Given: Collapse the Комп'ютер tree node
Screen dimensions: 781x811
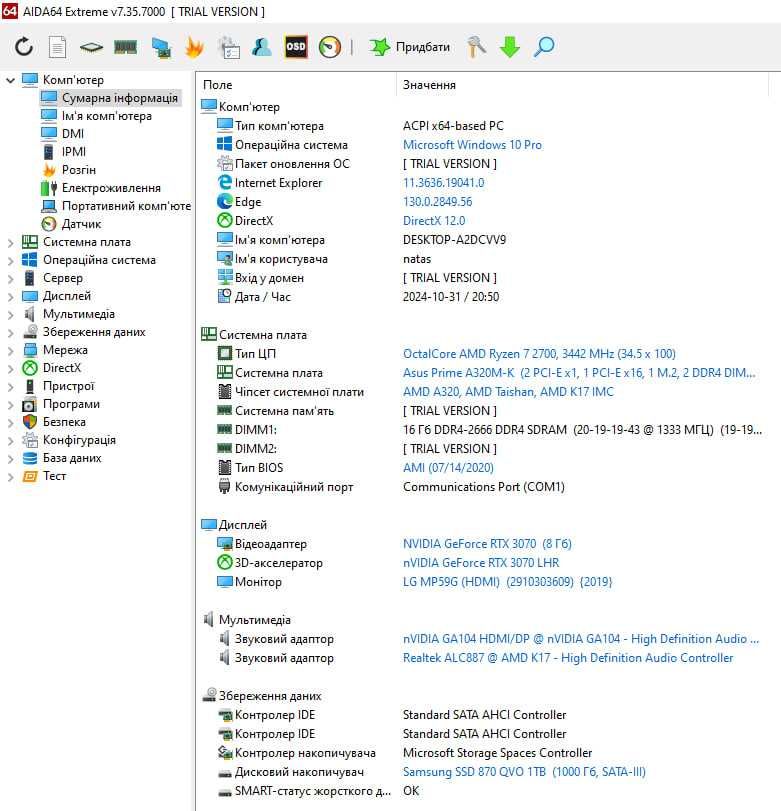Looking at the screenshot, I should click(10, 80).
